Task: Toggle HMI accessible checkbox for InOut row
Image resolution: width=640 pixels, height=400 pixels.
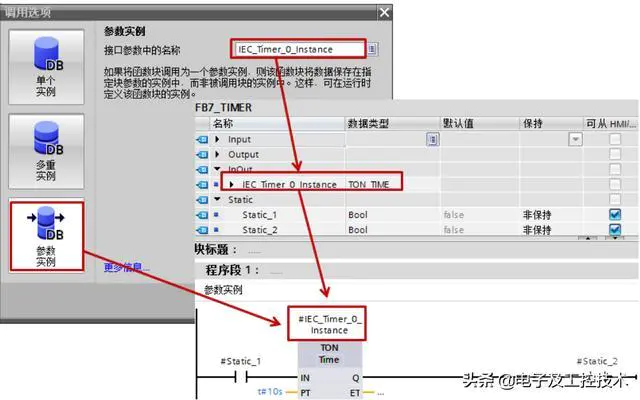Action: 615,169
